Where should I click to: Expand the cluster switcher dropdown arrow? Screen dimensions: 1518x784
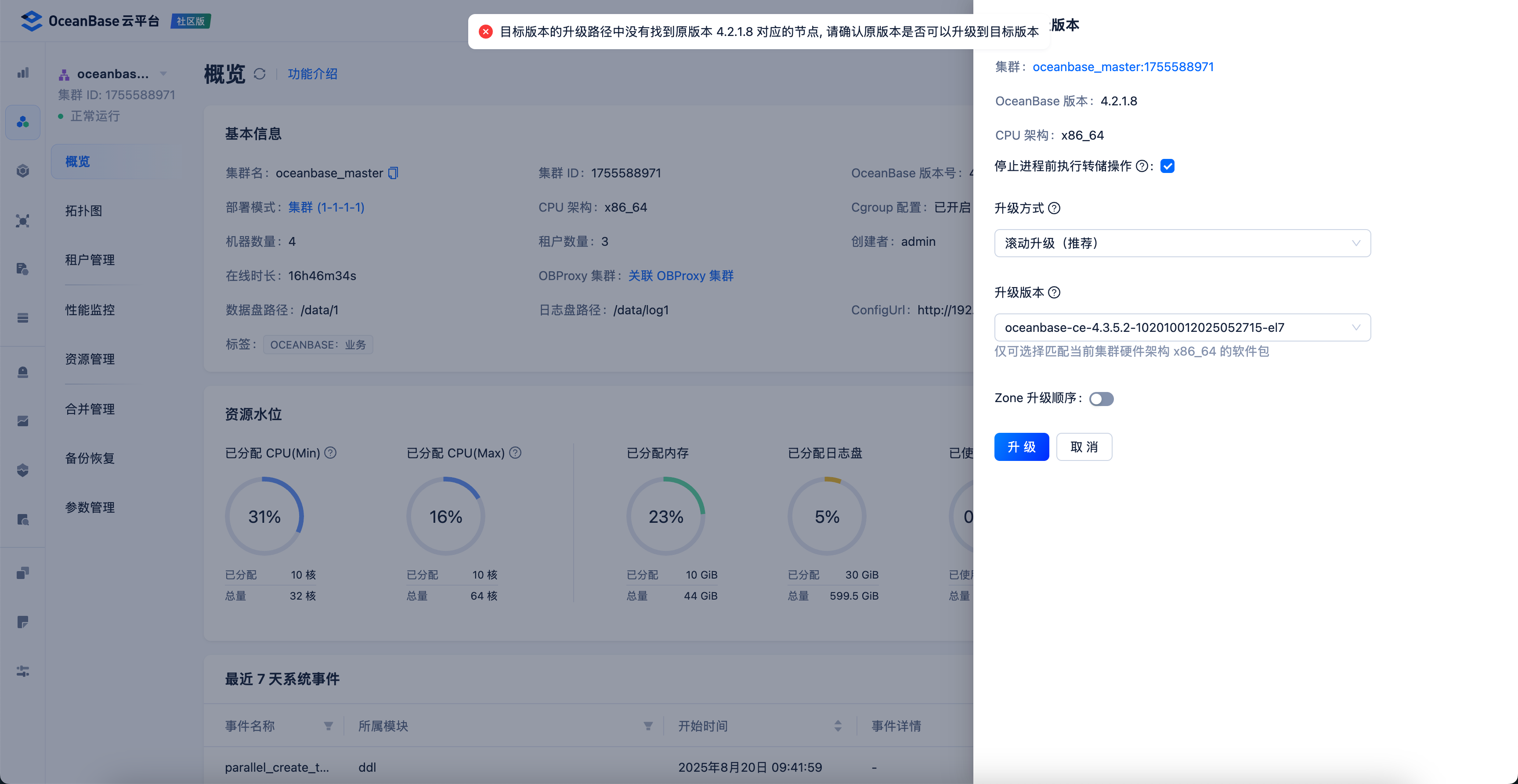click(163, 74)
